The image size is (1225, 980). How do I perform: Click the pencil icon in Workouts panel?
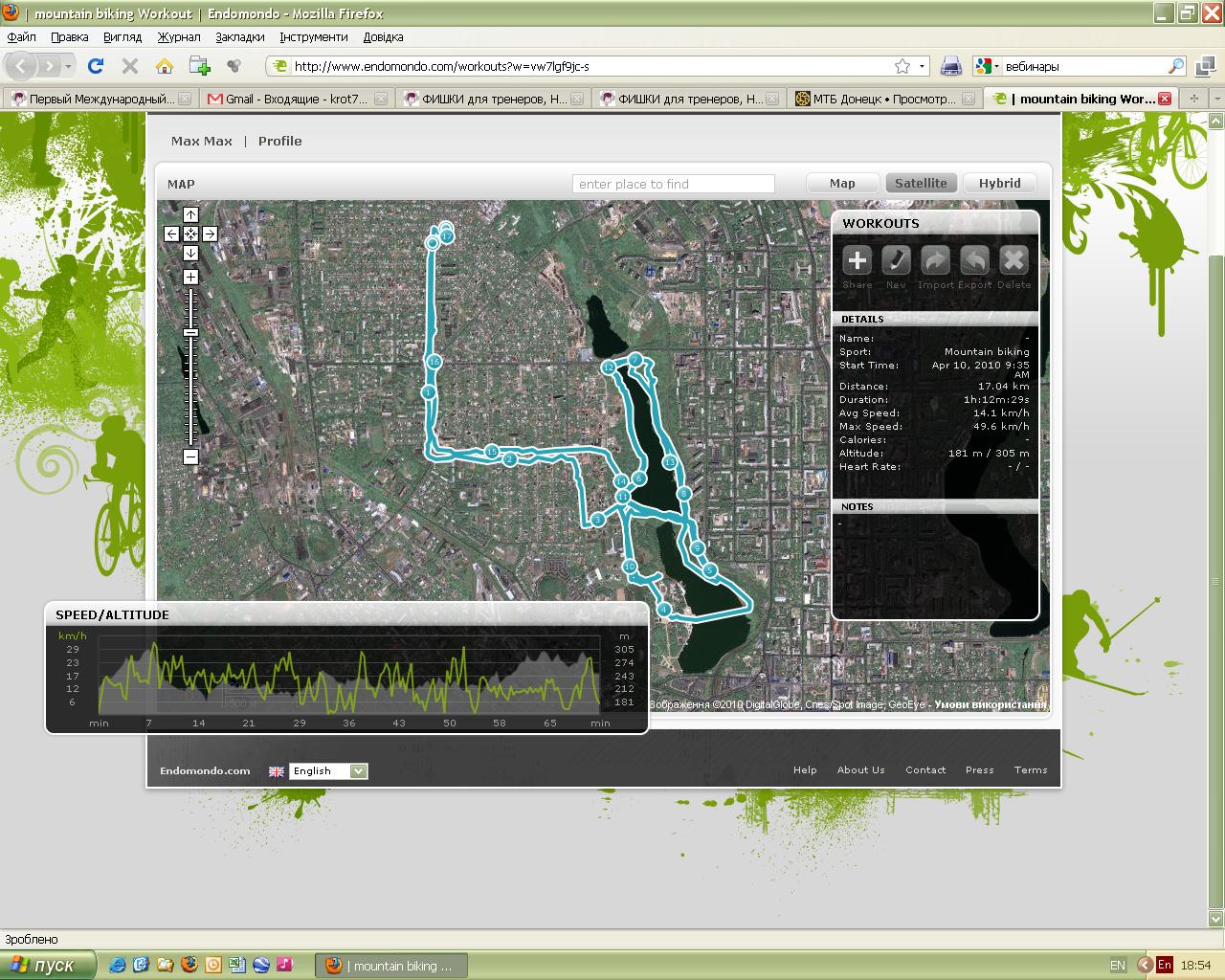[x=896, y=260]
